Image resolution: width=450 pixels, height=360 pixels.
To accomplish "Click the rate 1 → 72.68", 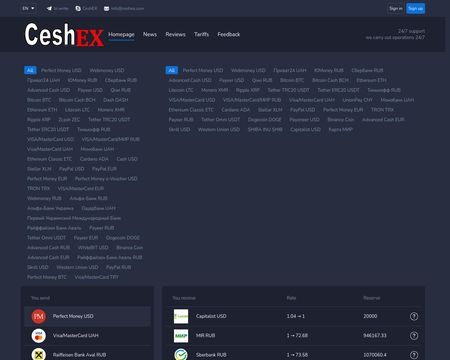I will click(297, 336).
